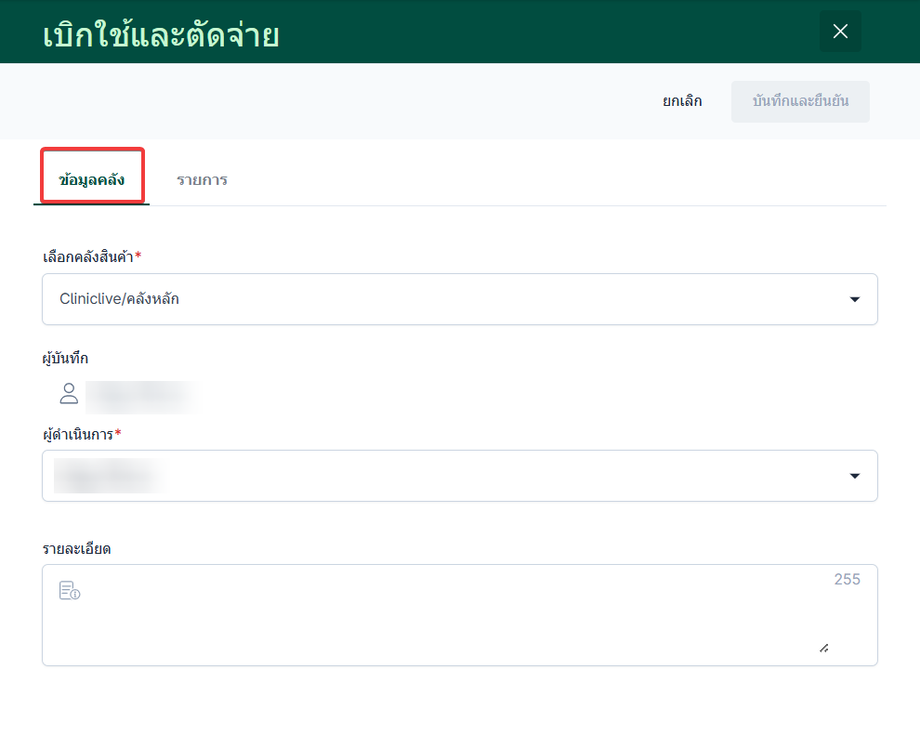This screenshot has height=748, width=920.
Task: Focus the รายละเอียด text area
Action: 460,615
